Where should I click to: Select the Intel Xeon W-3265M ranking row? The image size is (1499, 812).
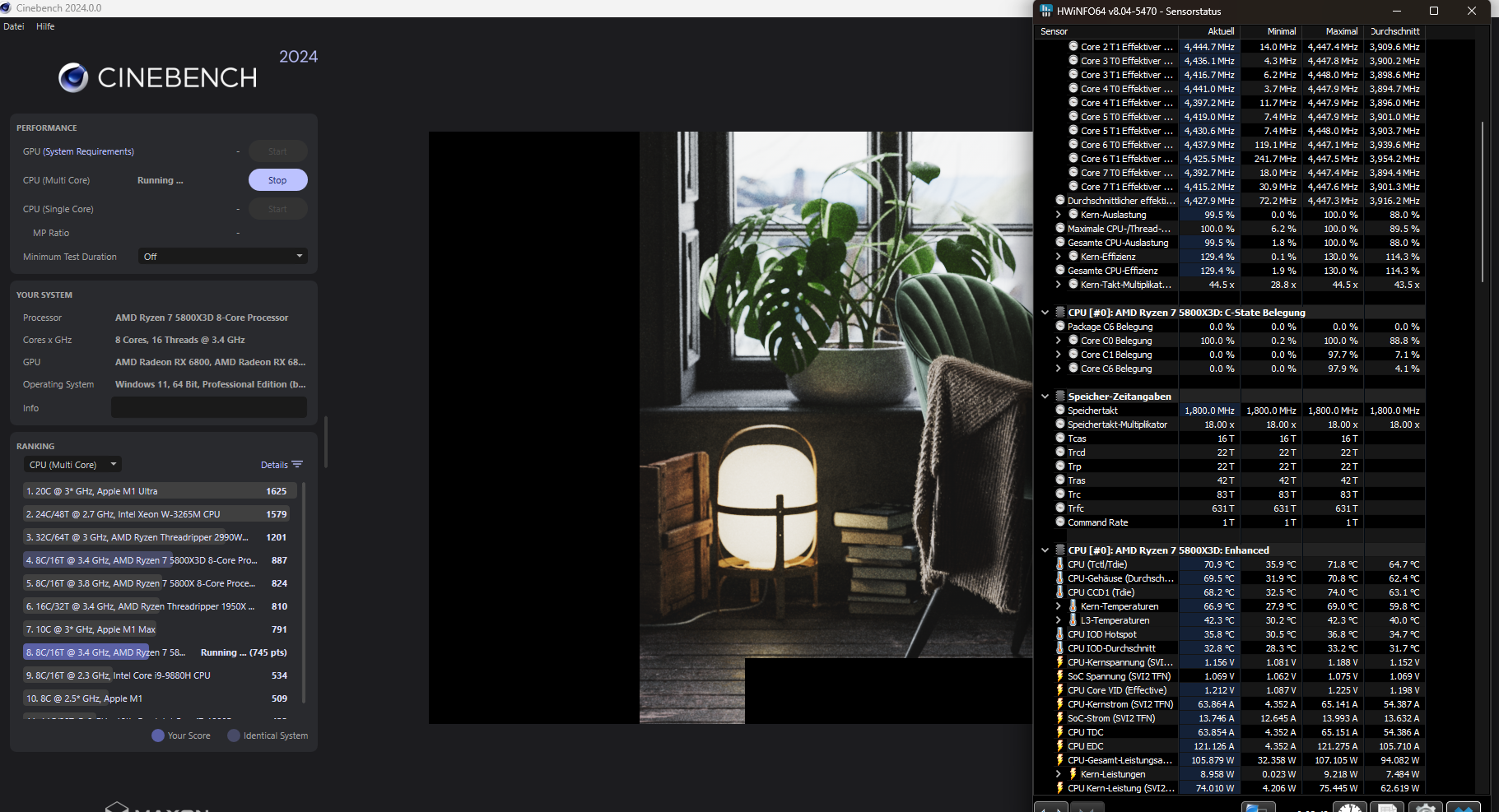[x=160, y=514]
